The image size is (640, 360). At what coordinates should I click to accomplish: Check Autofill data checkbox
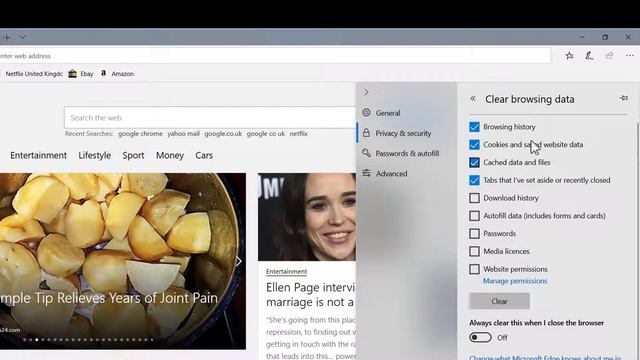point(474,216)
